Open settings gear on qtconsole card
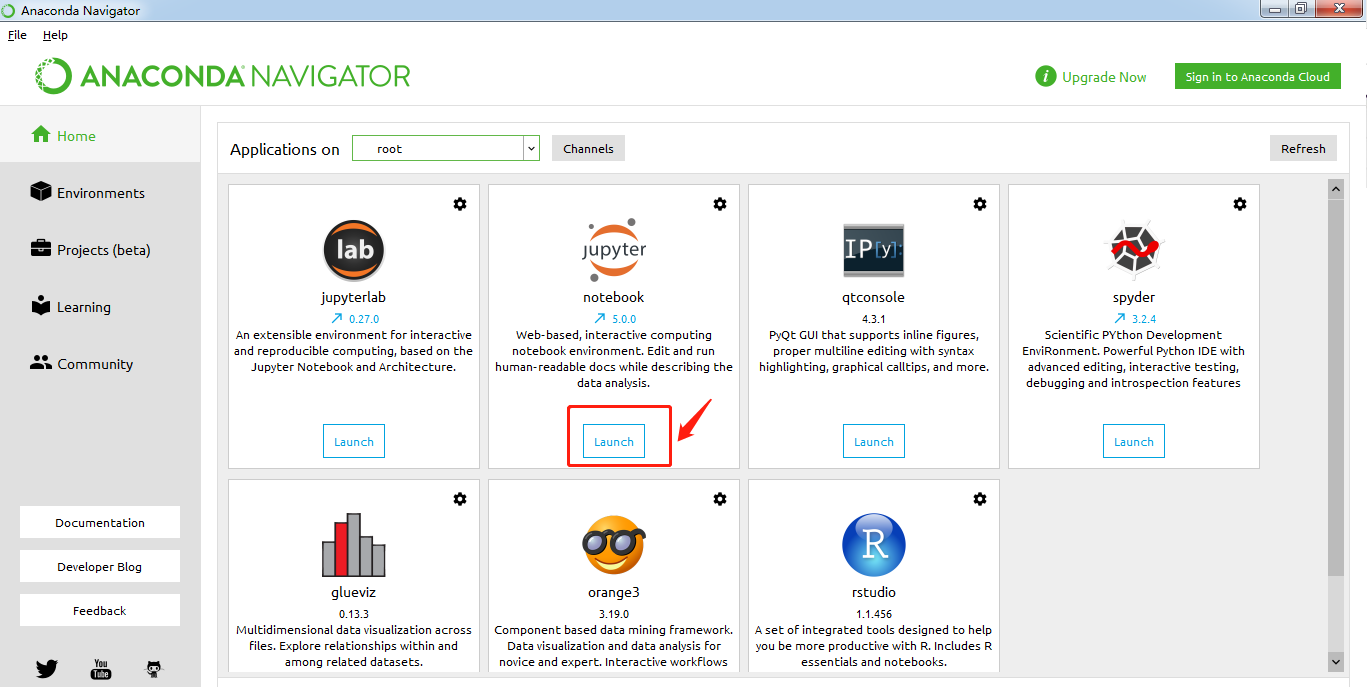1367x687 pixels. coord(980,204)
